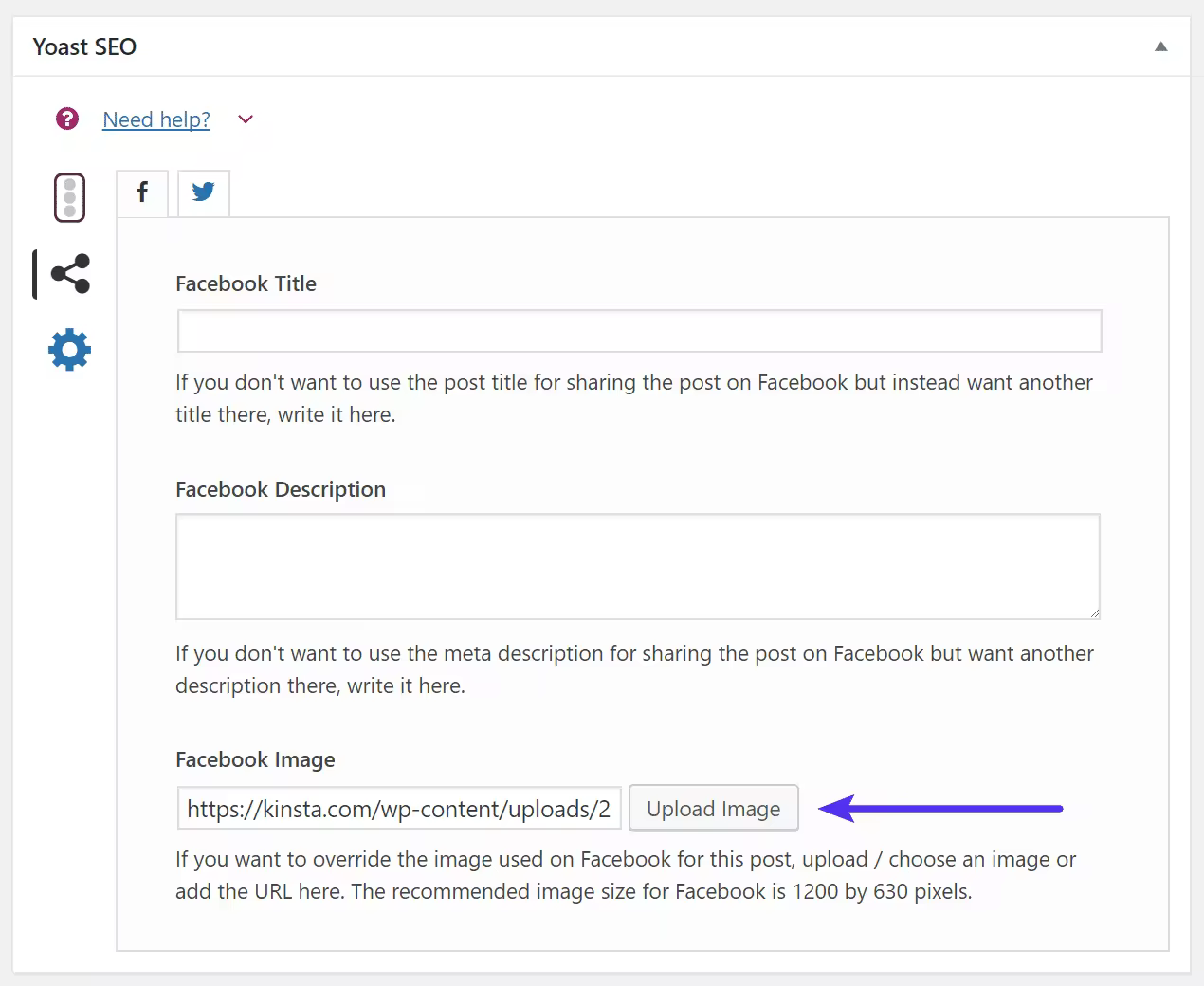The width and height of the screenshot is (1204, 986).
Task: Switch to the Twitter tab
Action: 203,192
